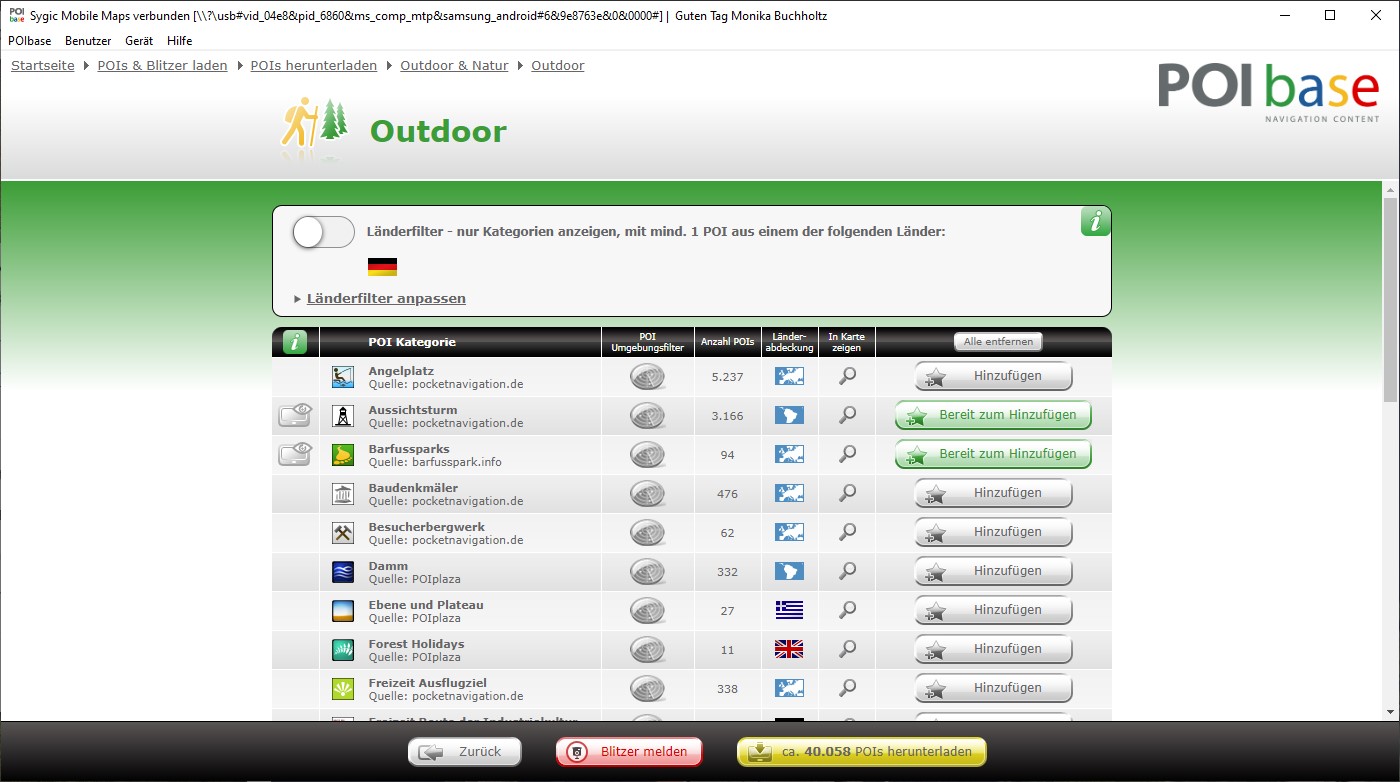Show Damm on the map via magnifier icon
This screenshot has width=1400, height=782.
coord(847,571)
